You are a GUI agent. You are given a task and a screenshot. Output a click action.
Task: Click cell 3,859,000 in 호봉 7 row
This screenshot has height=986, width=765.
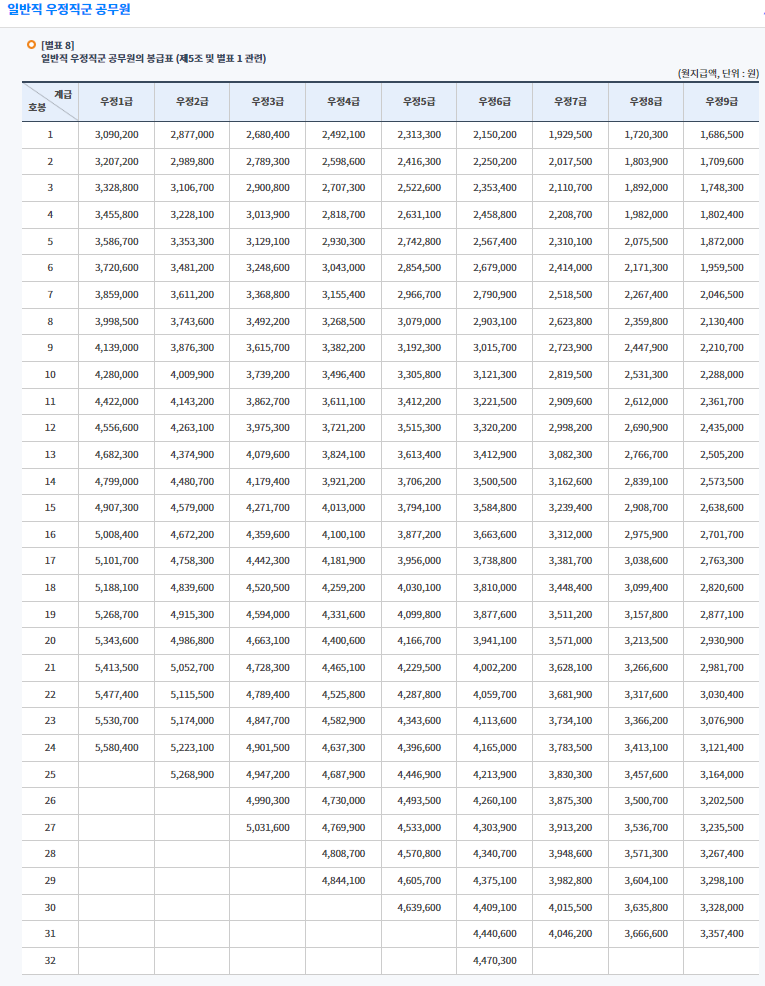pyautogui.click(x=116, y=294)
